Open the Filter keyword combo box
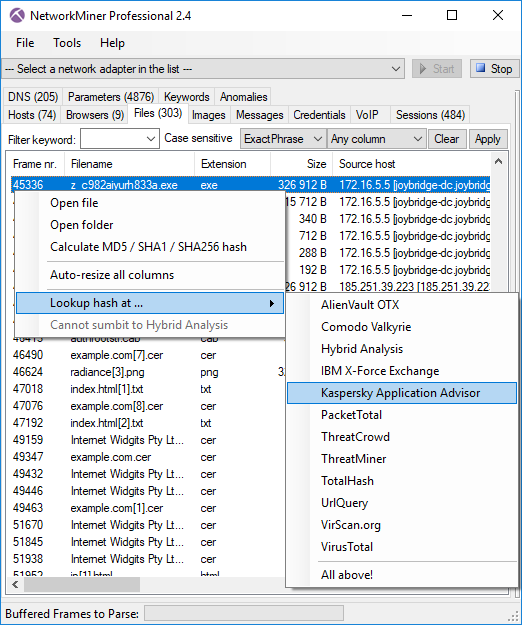 [x=120, y=139]
